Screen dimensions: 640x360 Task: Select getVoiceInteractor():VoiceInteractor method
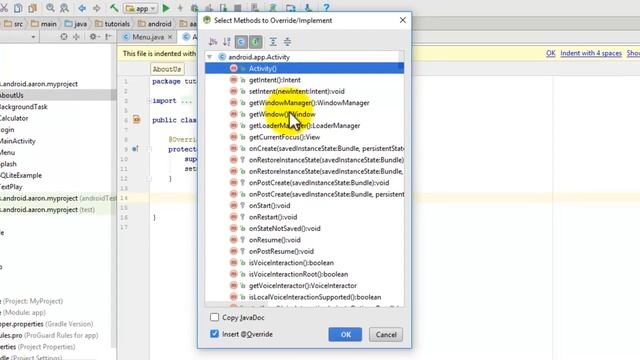click(304, 285)
